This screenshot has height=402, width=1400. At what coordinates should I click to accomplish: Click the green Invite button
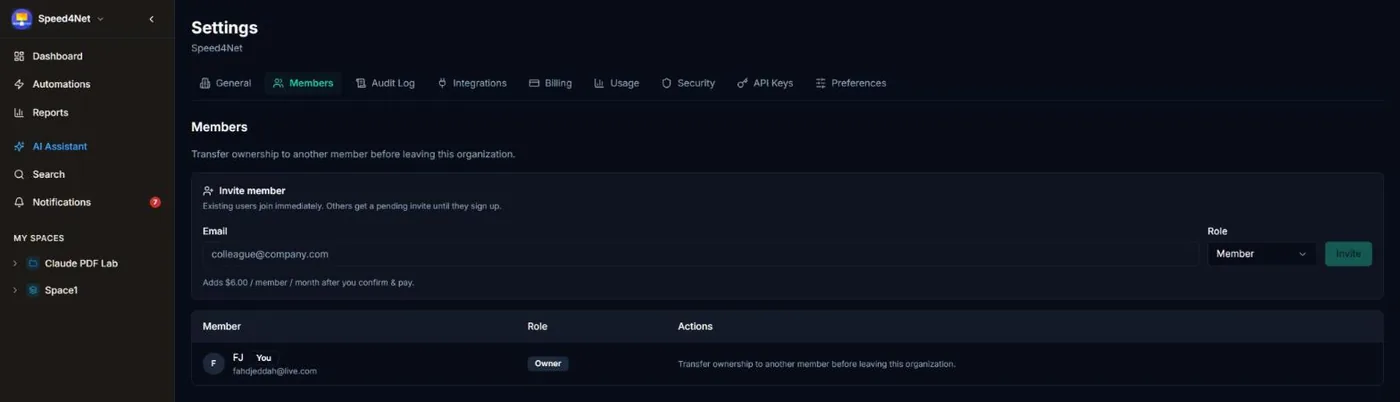pyautogui.click(x=1348, y=254)
